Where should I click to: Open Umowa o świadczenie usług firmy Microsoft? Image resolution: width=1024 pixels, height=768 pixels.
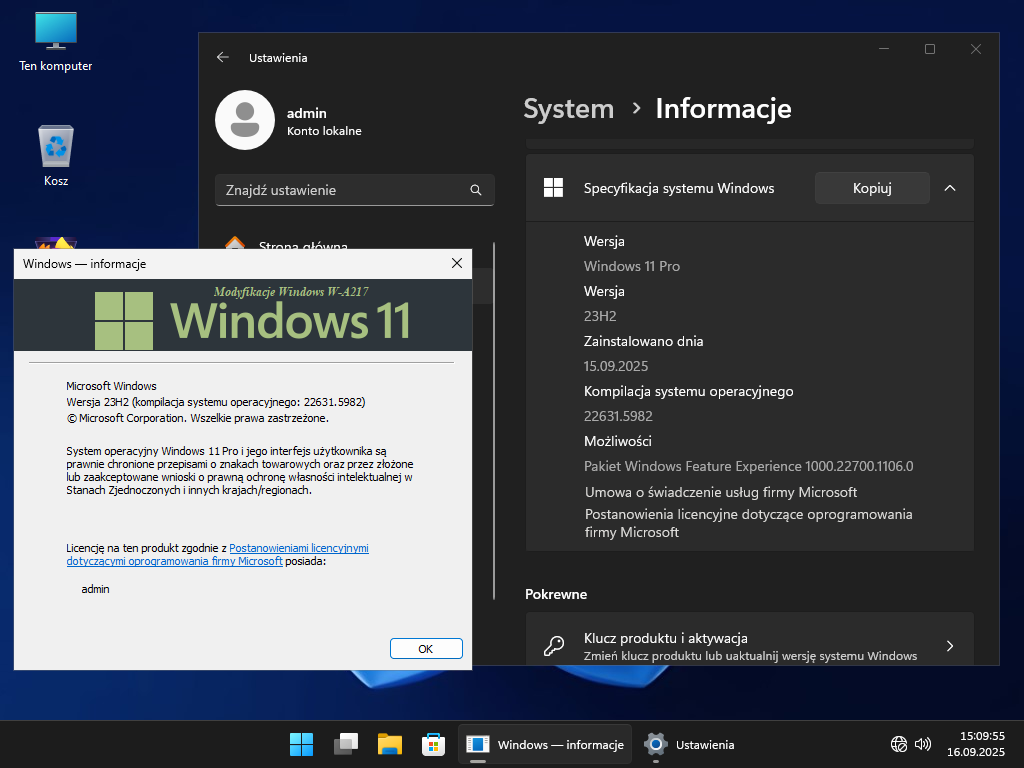pos(720,492)
